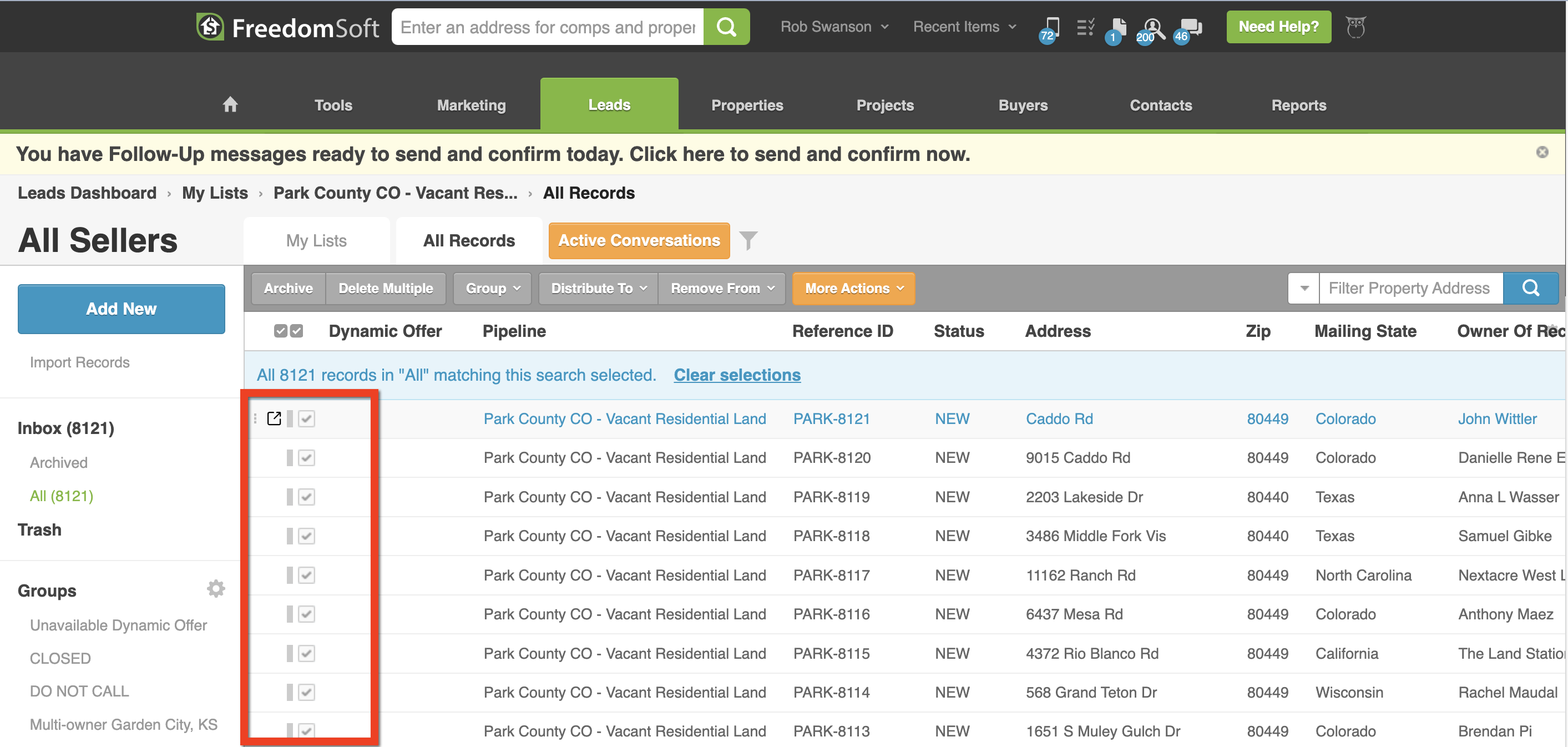Open the Groups settings gear

tap(215, 589)
